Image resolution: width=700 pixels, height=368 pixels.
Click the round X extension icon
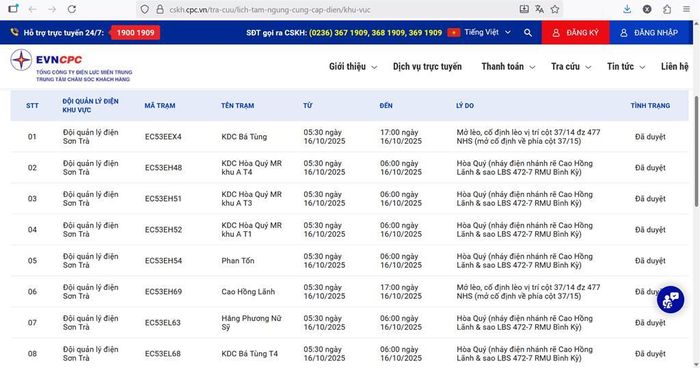647,9
